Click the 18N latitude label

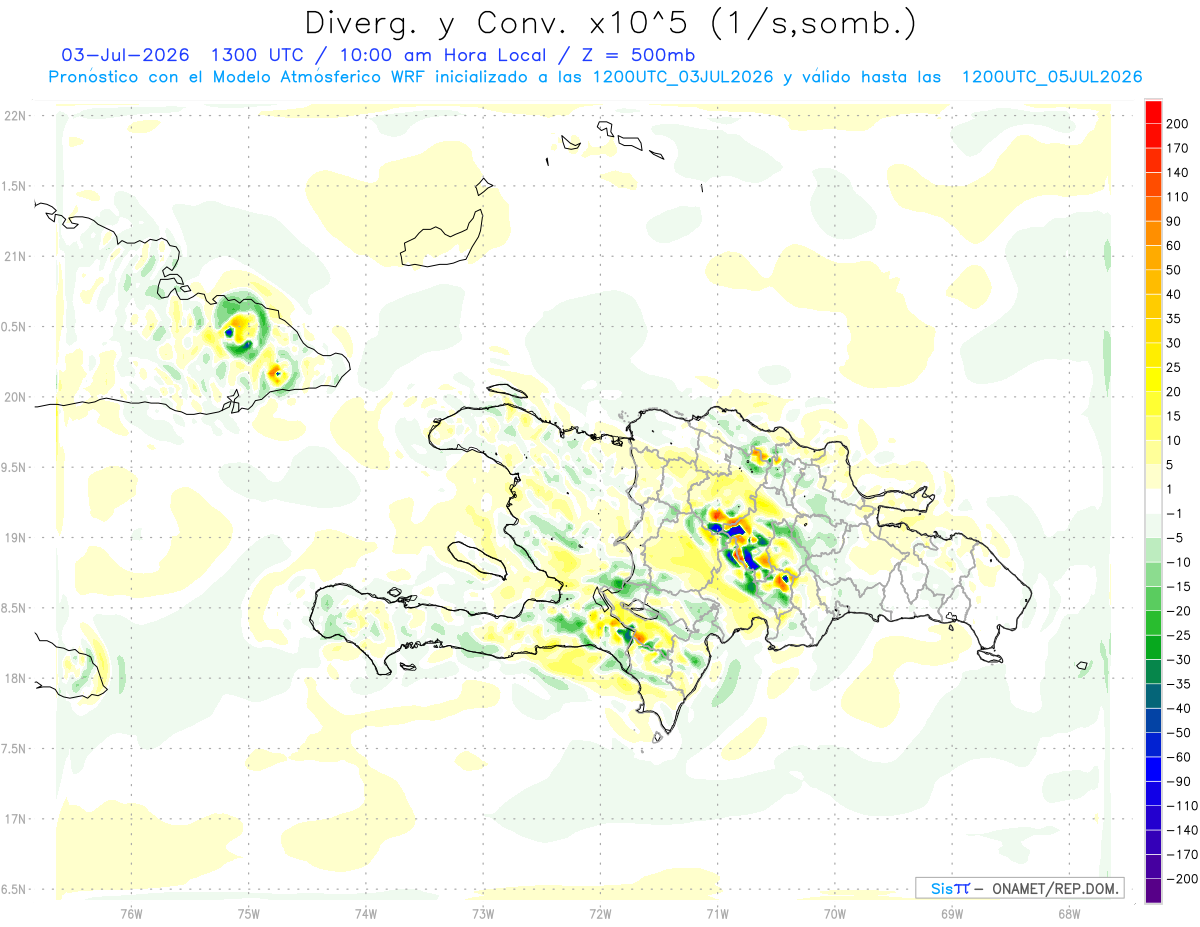click(x=15, y=678)
